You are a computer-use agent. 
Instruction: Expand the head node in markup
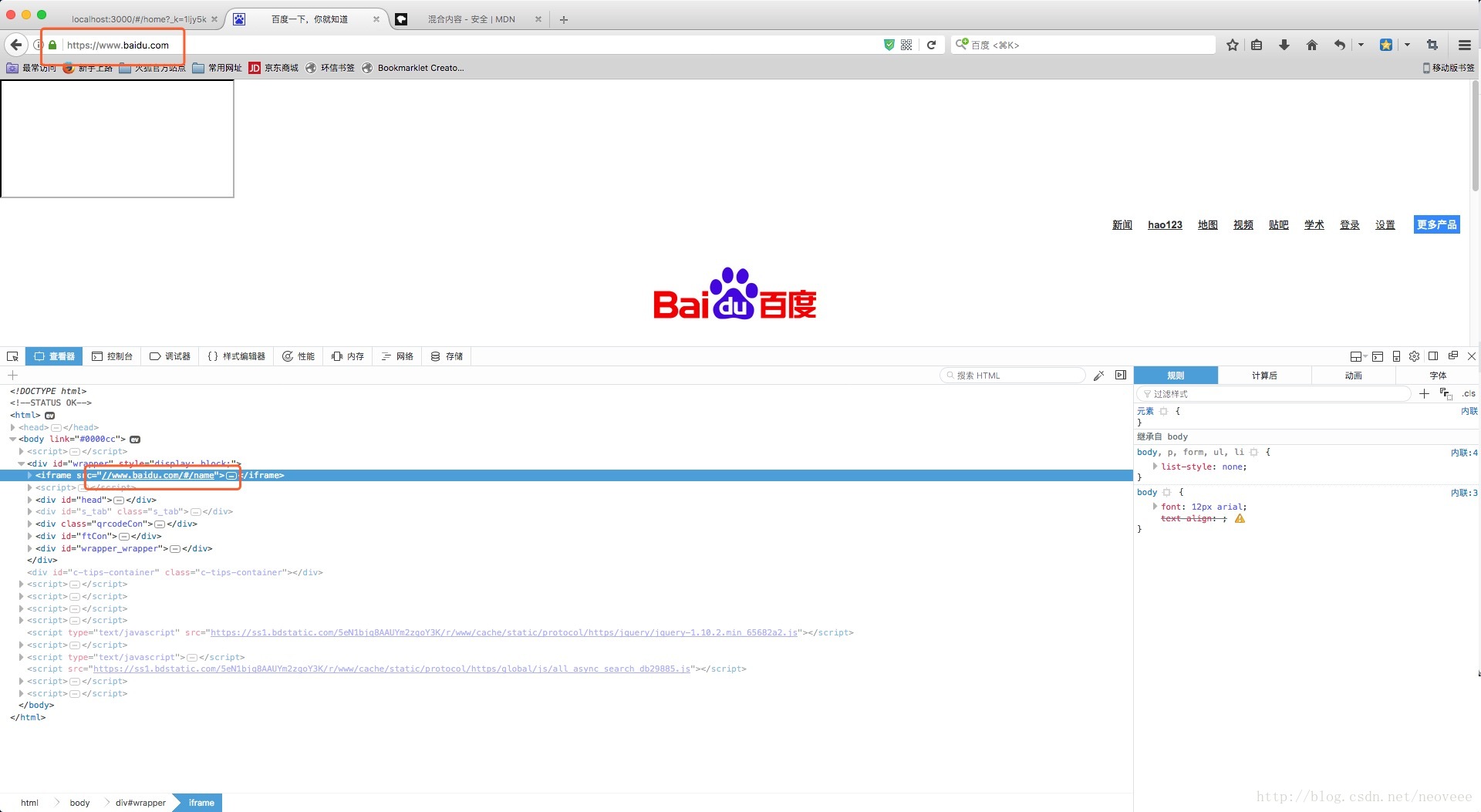coord(13,427)
